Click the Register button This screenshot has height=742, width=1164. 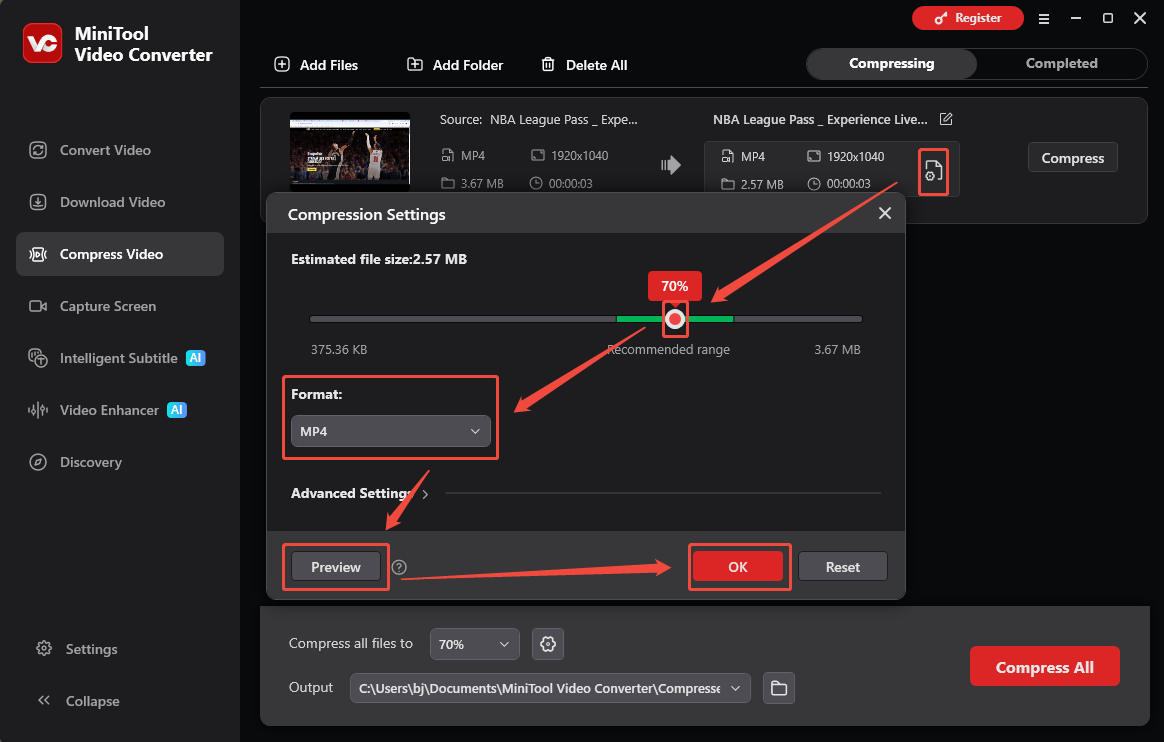coord(967,18)
